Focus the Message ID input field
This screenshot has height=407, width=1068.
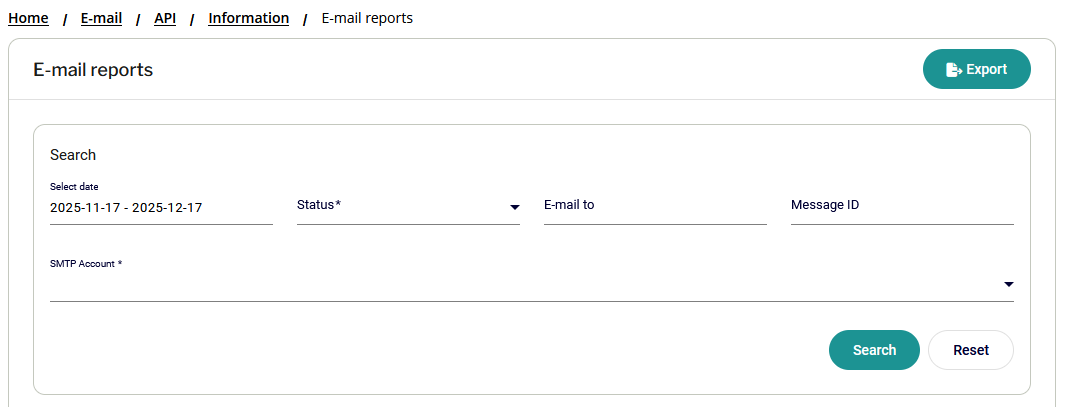click(x=902, y=206)
